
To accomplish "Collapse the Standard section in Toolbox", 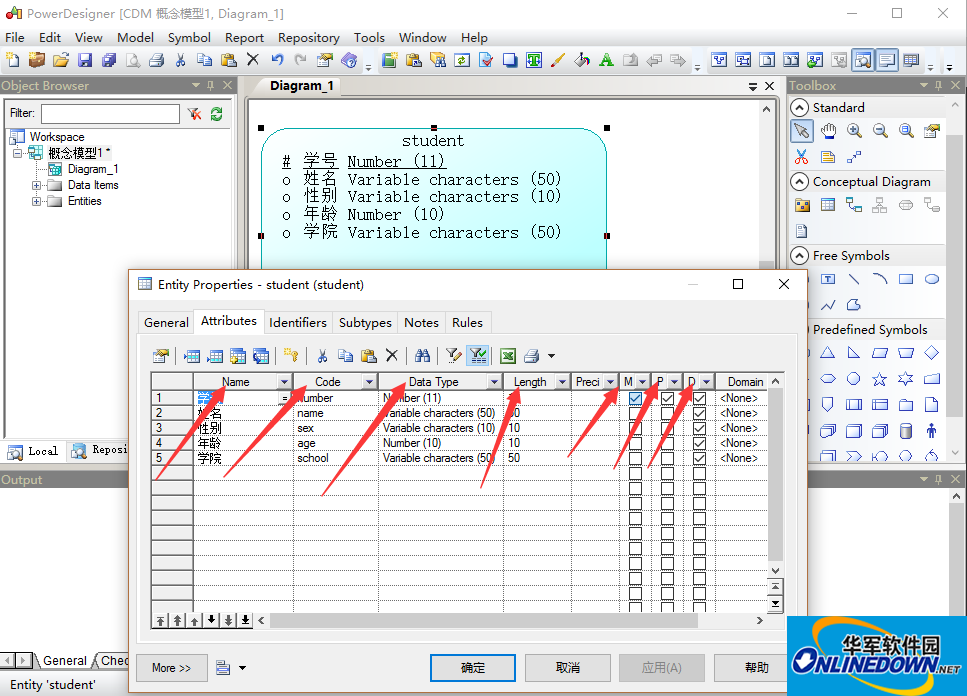I will [x=799, y=107].
